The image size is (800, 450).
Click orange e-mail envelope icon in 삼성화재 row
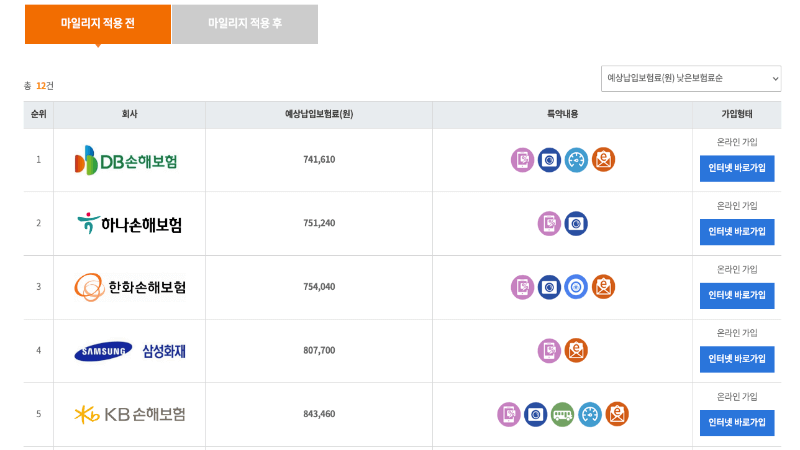(576, 351)
